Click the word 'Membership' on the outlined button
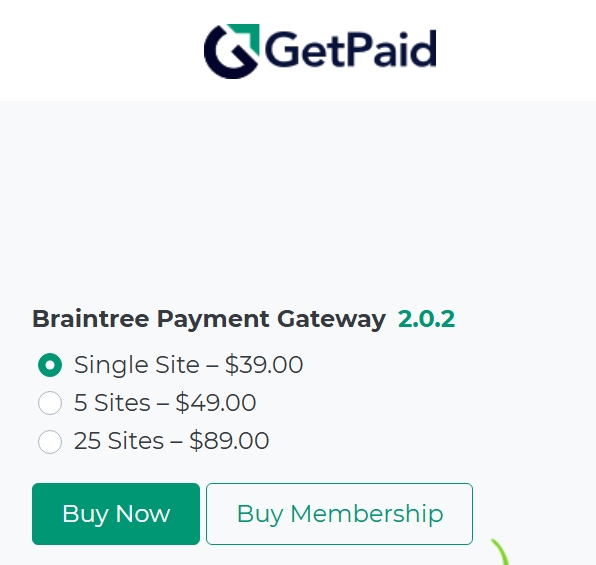596x565 pixels. (x=367, y=514)
